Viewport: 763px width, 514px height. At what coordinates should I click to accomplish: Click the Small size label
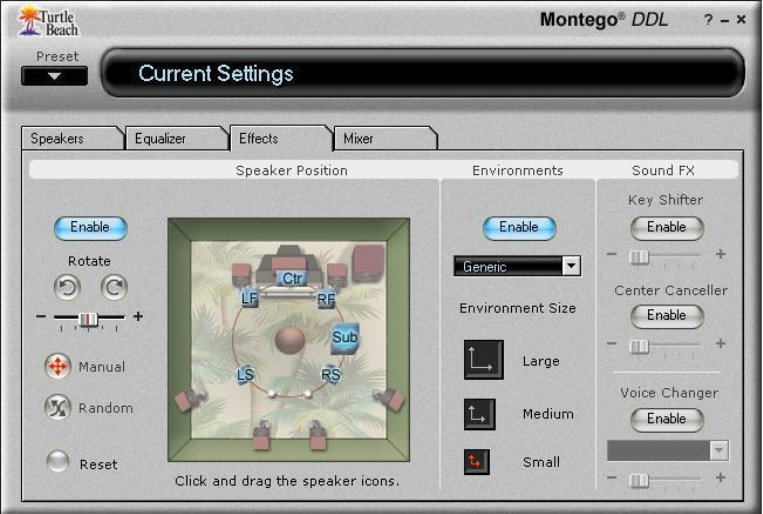point(541,462)
